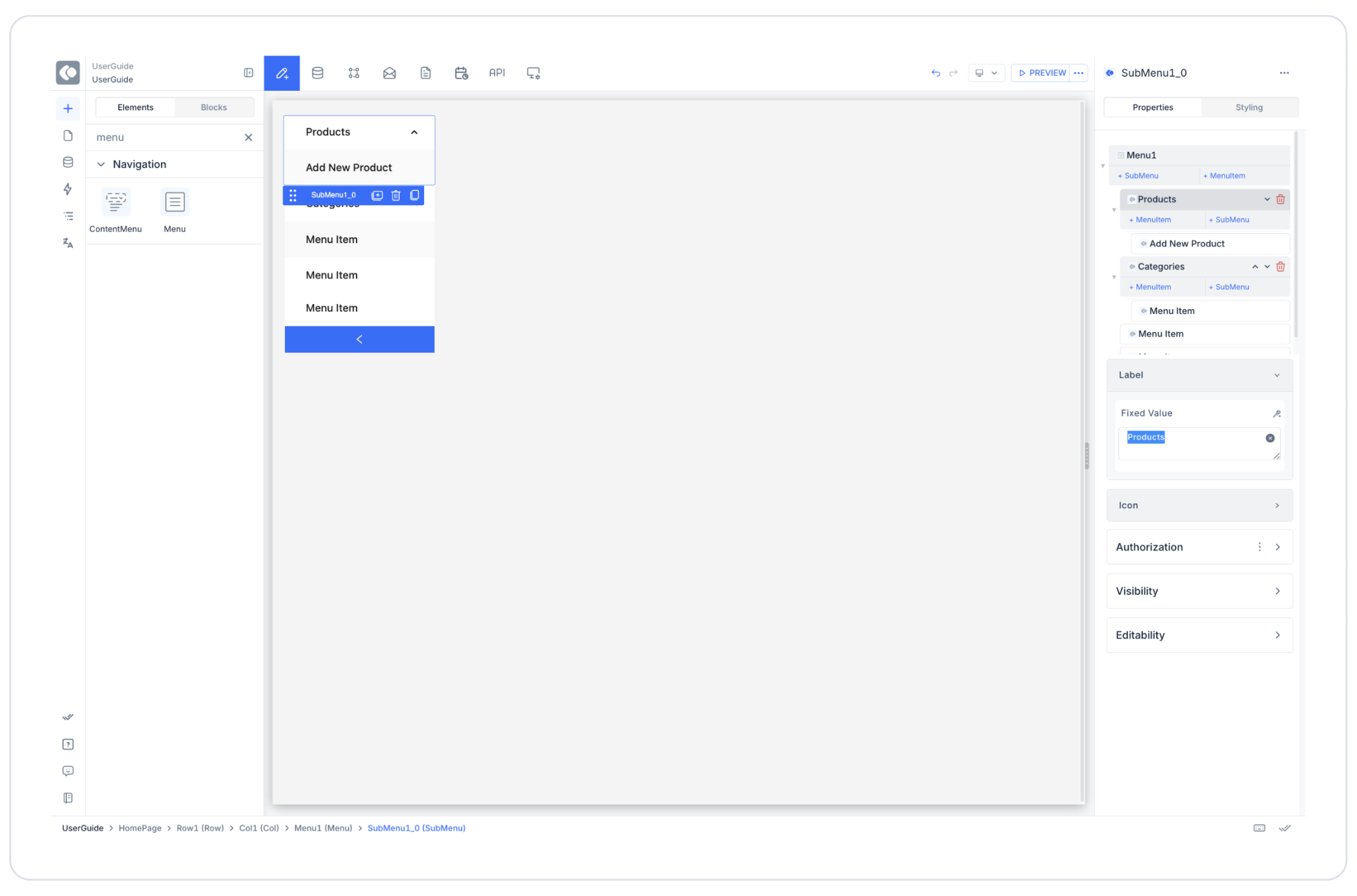Add MenuItem under Products submenu
Viewport: 1357px width, 896px height.
(x=1150, y=220)
